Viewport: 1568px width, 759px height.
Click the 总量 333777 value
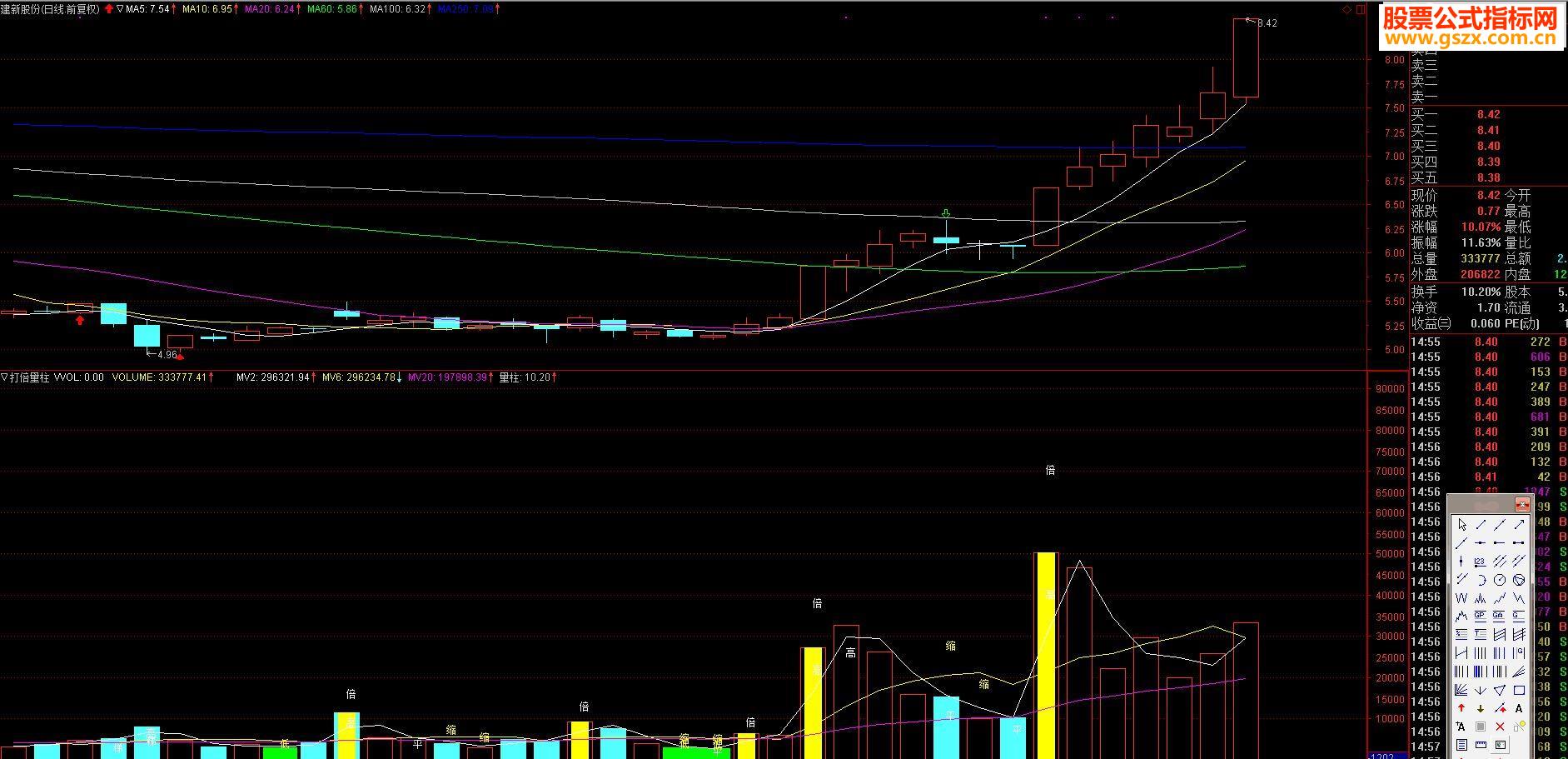tap(1481, 258)
